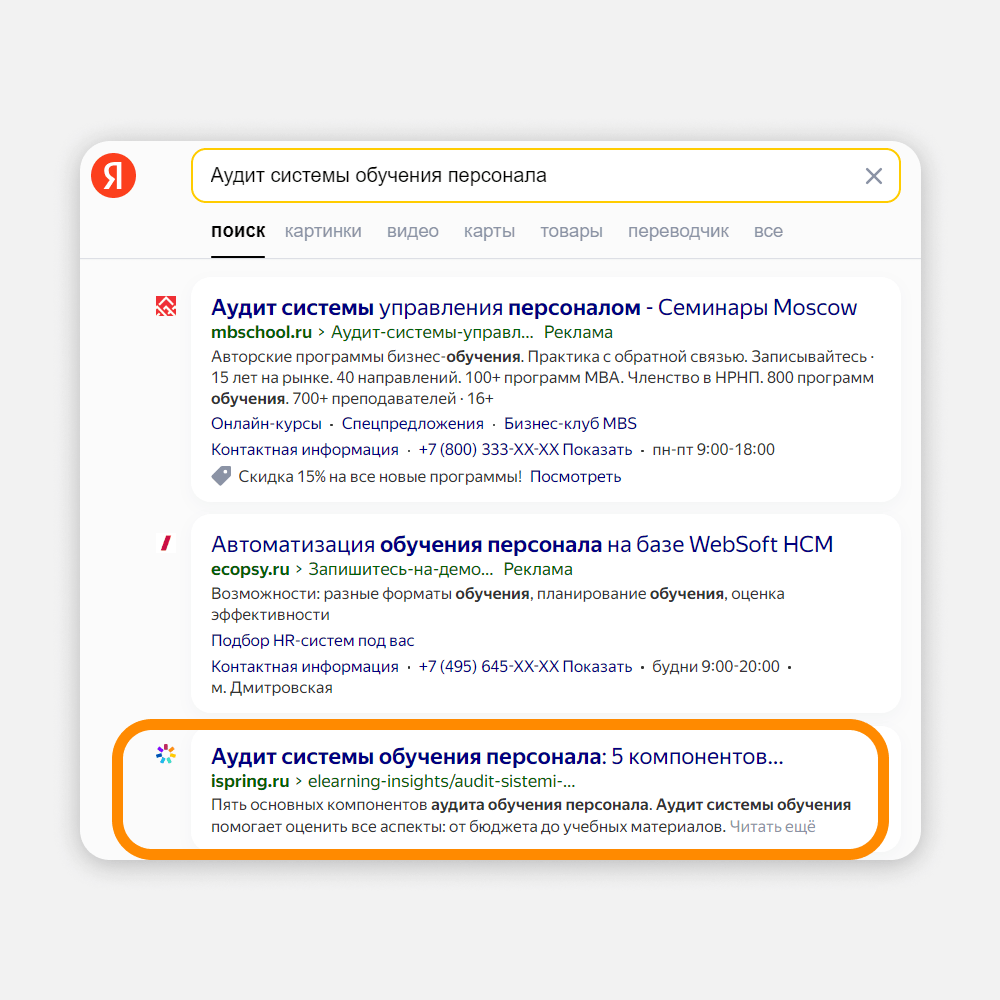Open the Семинары Moscow ad title link
Image resolution: width=1000 pixels, height=1000 pixels.
[534, 307]
